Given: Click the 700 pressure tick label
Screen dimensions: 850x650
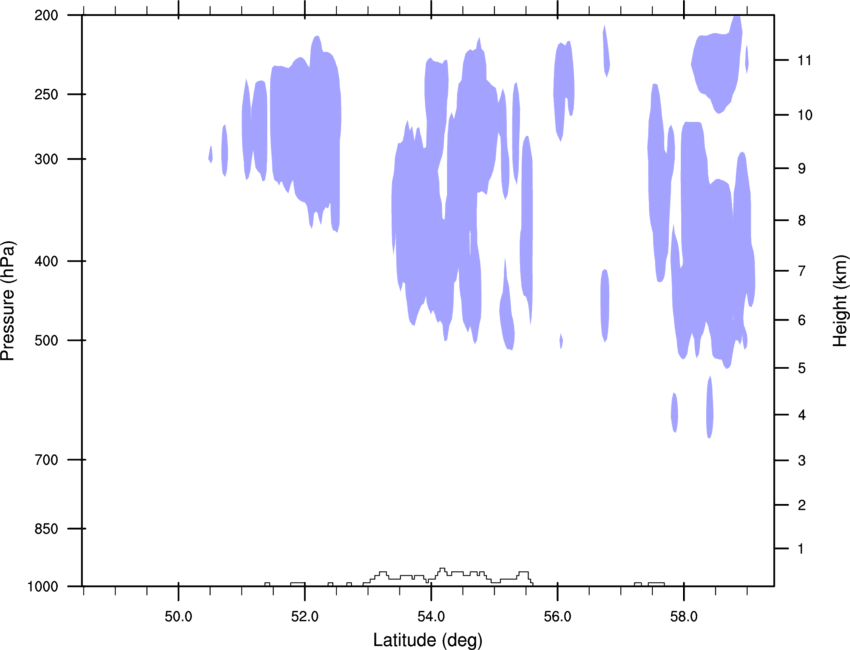Looking at the screenshot, I should click(x=46, y=460).
